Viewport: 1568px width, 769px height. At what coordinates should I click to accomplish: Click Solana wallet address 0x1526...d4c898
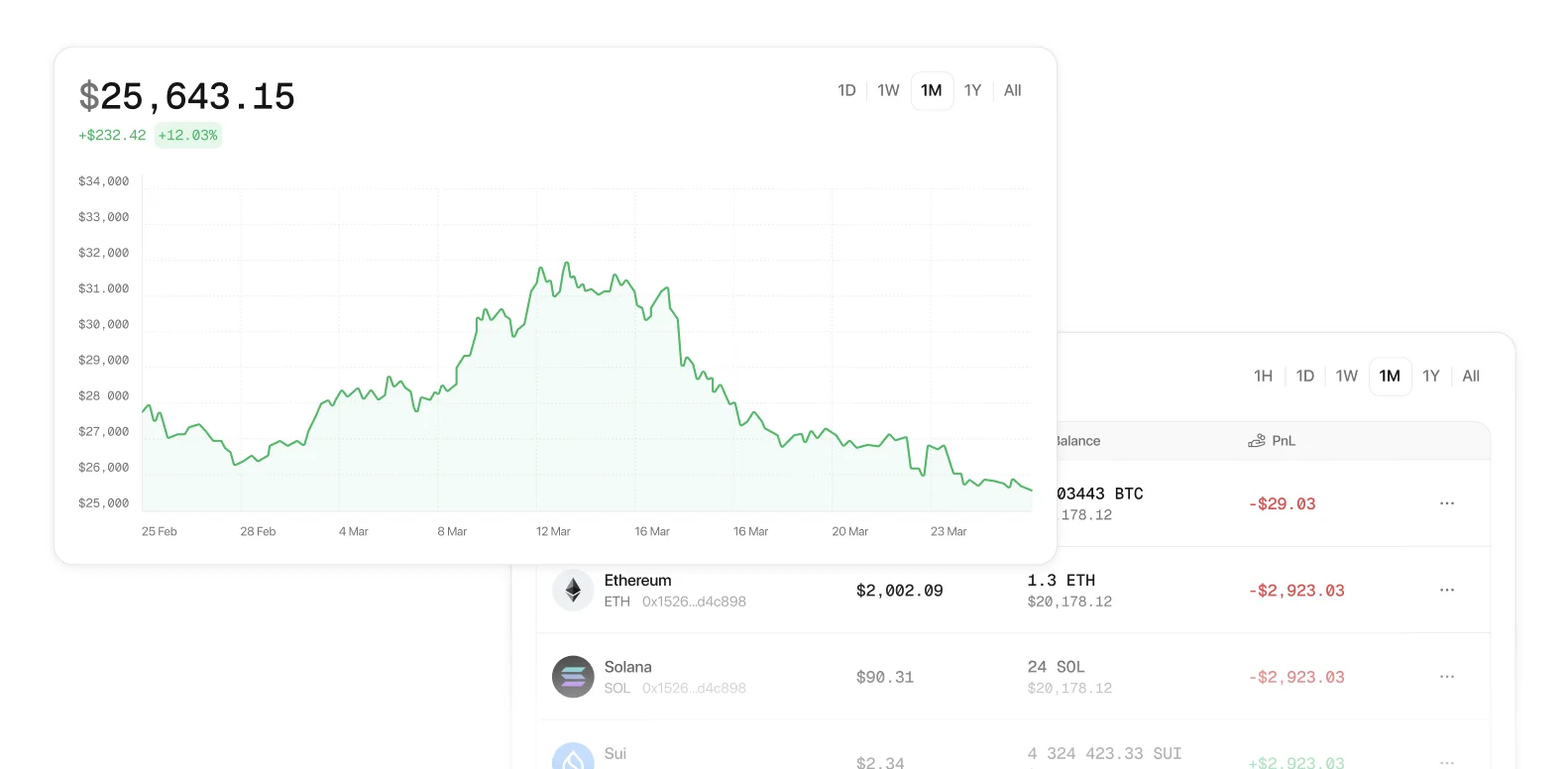point(694,688)
